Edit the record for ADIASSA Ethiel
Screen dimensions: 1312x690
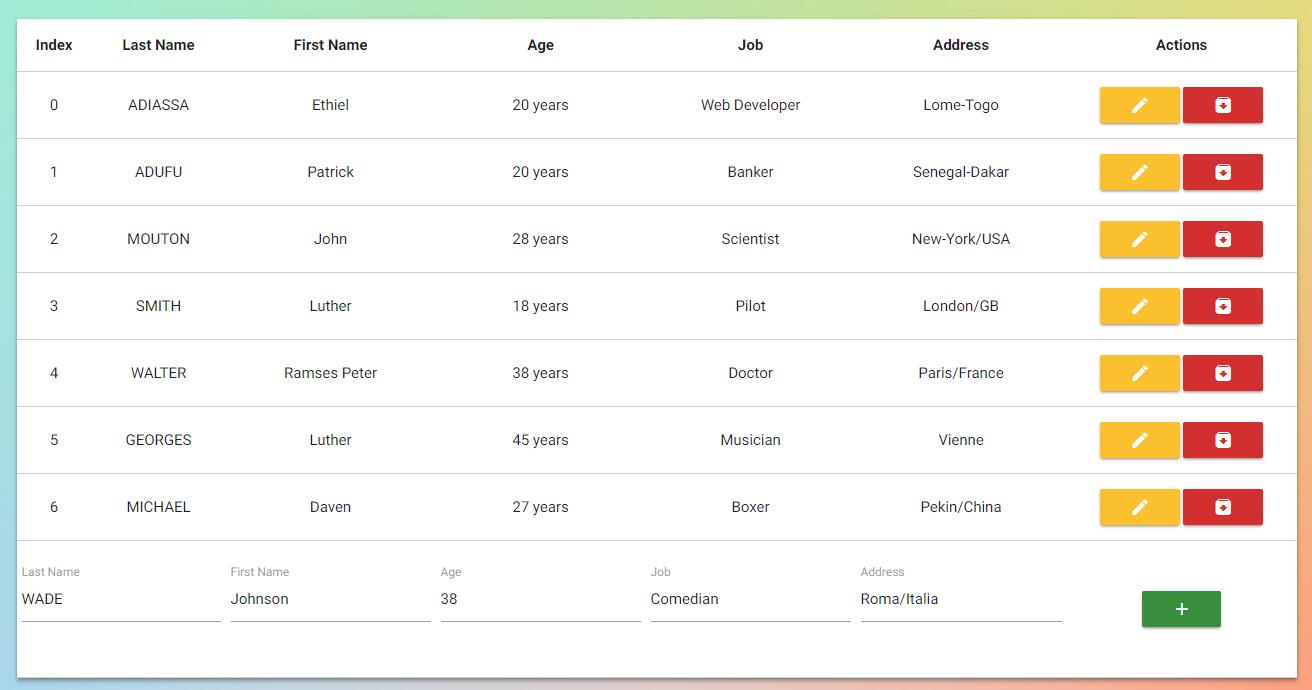pyautogui.click(x=1139, y=105)
